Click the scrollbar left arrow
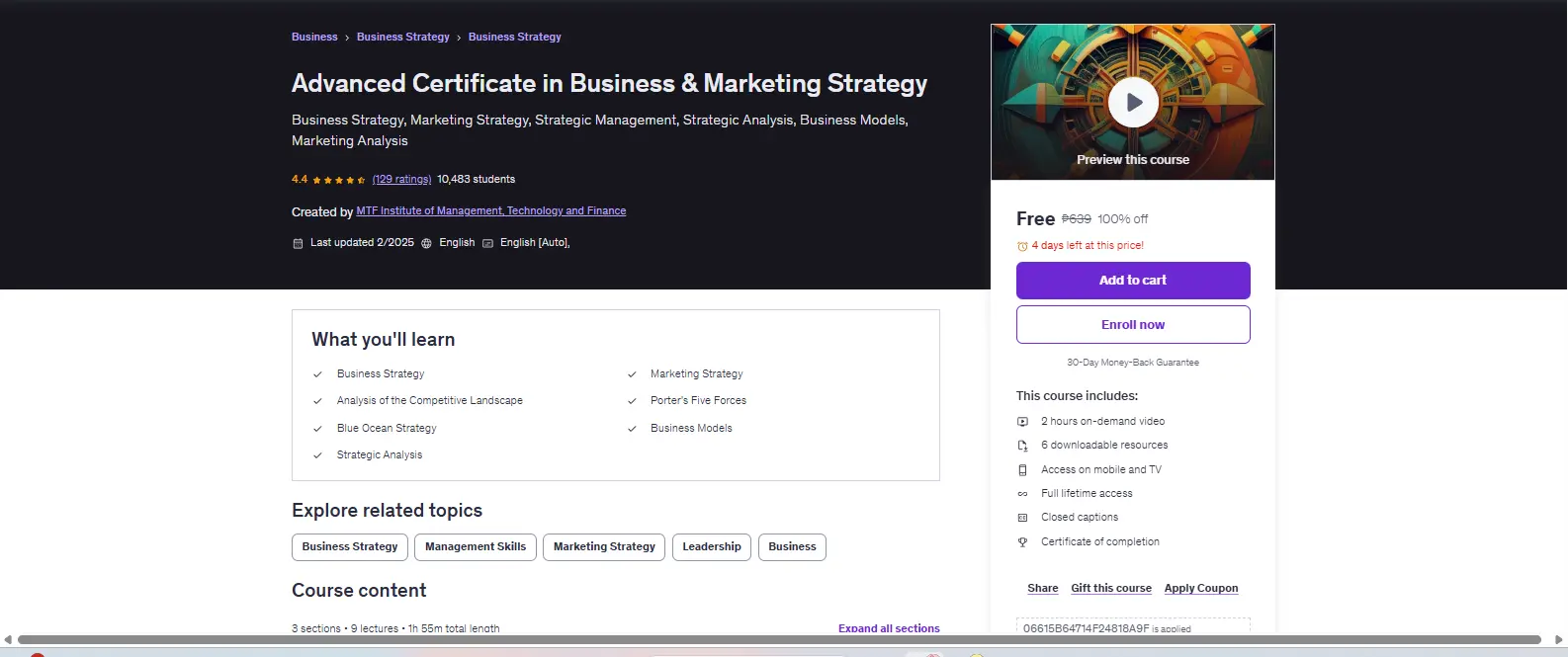 (8, 640)
